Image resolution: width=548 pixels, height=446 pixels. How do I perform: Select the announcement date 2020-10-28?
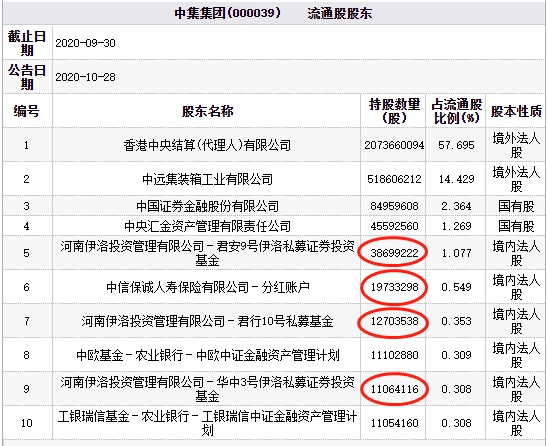tap(85, 77)
